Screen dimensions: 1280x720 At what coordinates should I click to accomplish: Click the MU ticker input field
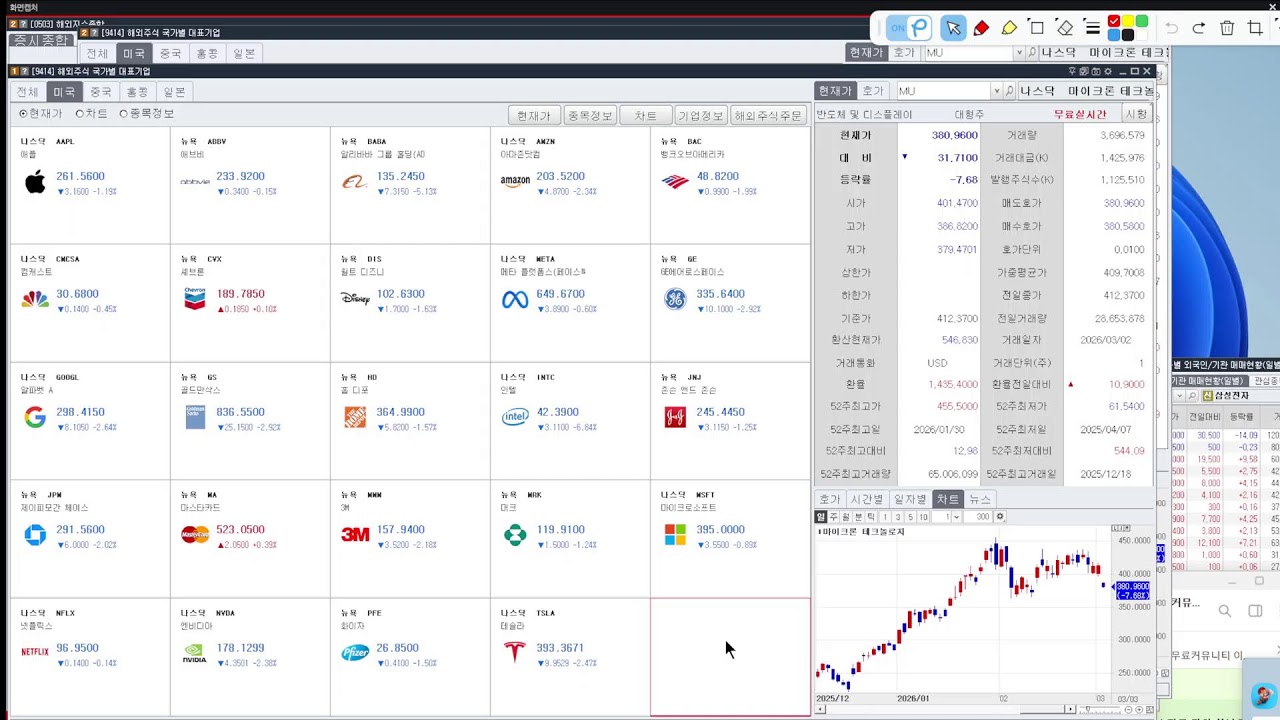point(943,91)
